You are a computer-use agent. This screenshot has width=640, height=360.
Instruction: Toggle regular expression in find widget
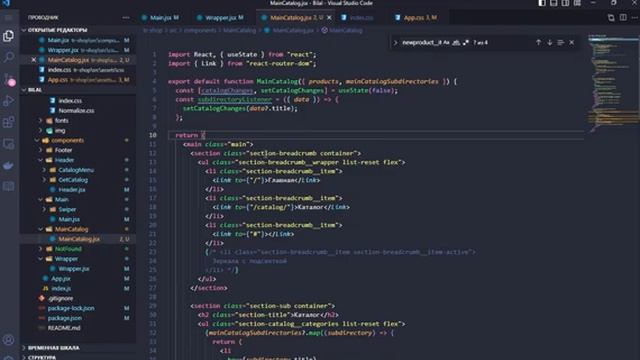(x=465, y=42)
